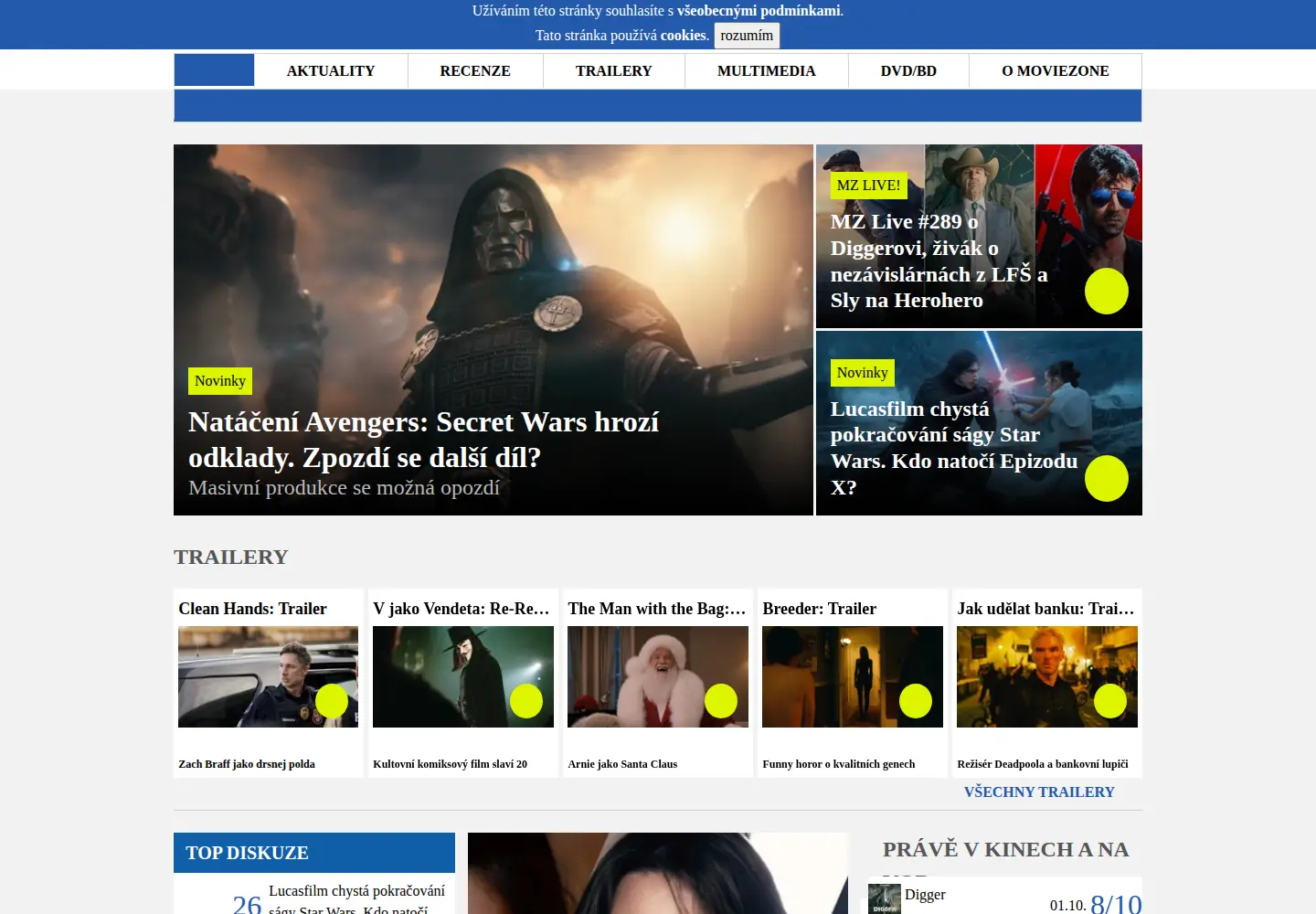Click the dark-haired woman article image

[x=658, y=873]
